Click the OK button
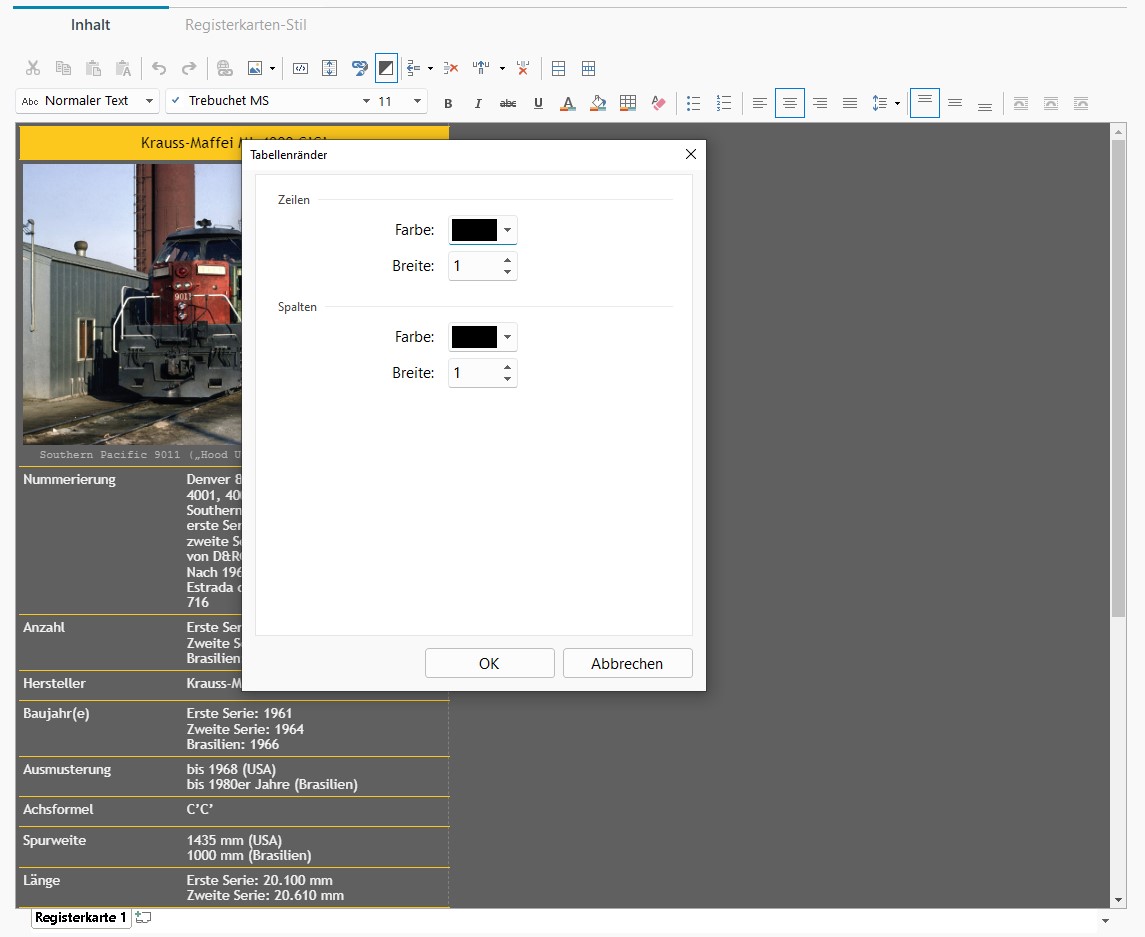Viewport: 1145px width, 937px height. pos(489,663)
